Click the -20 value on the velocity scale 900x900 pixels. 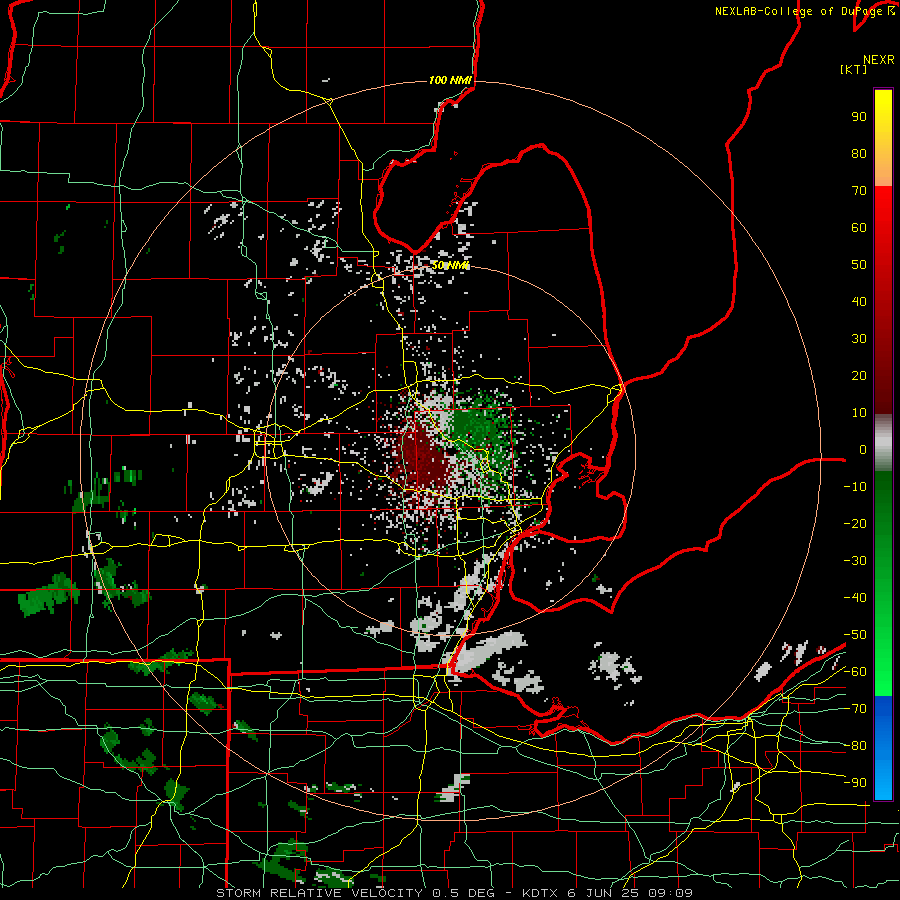point(855,524)
